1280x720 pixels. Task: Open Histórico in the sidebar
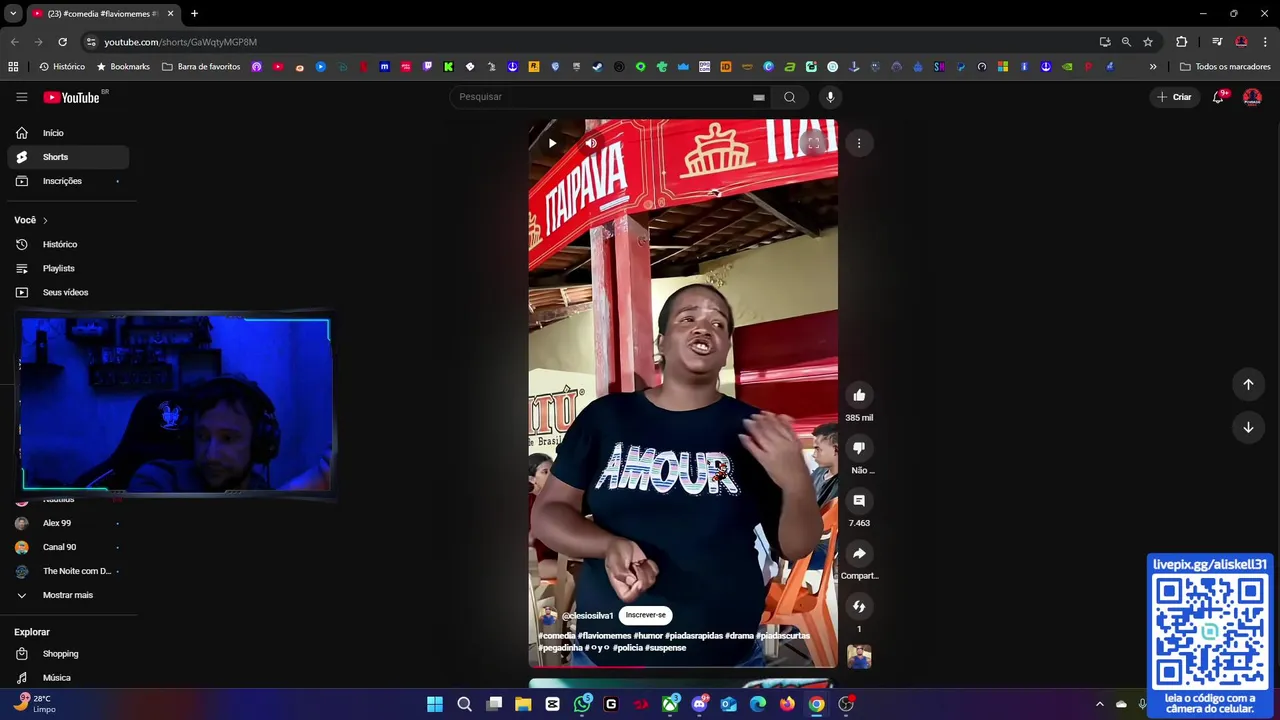click(x=68, y=244)
